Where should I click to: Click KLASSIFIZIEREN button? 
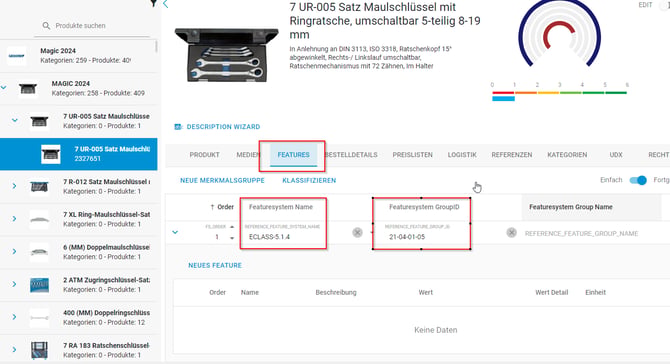(309, 180)
